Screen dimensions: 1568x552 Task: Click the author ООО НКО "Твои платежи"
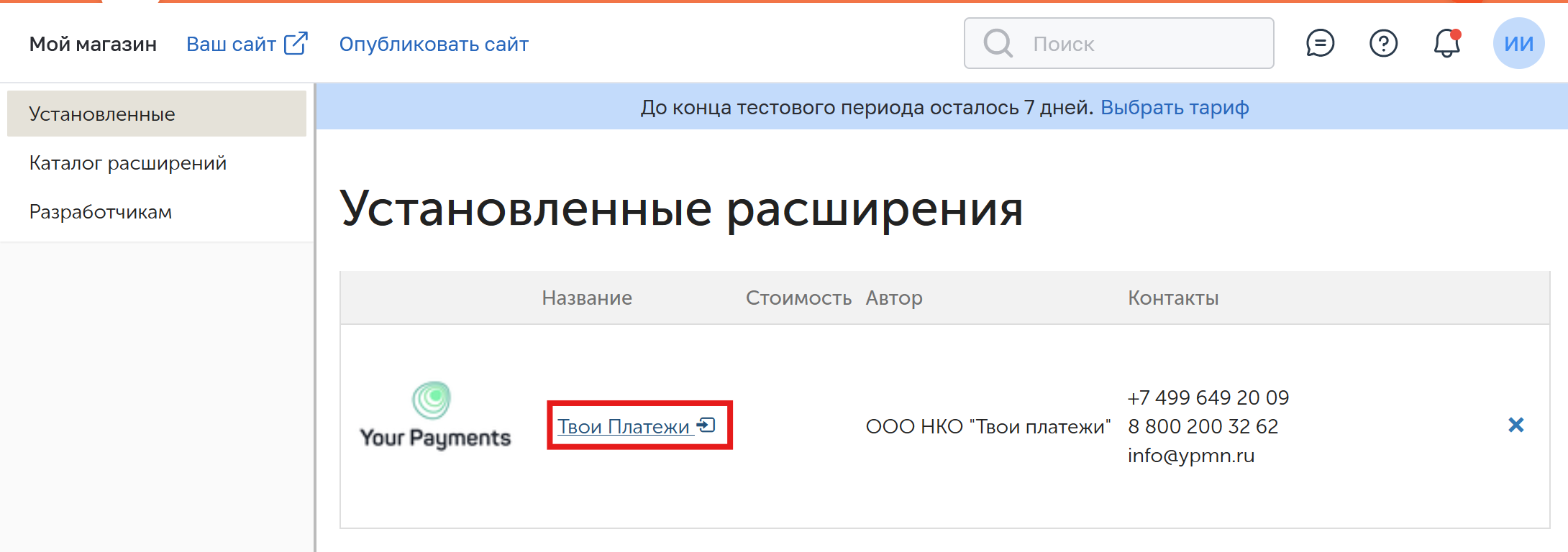(x=988, y=426)
